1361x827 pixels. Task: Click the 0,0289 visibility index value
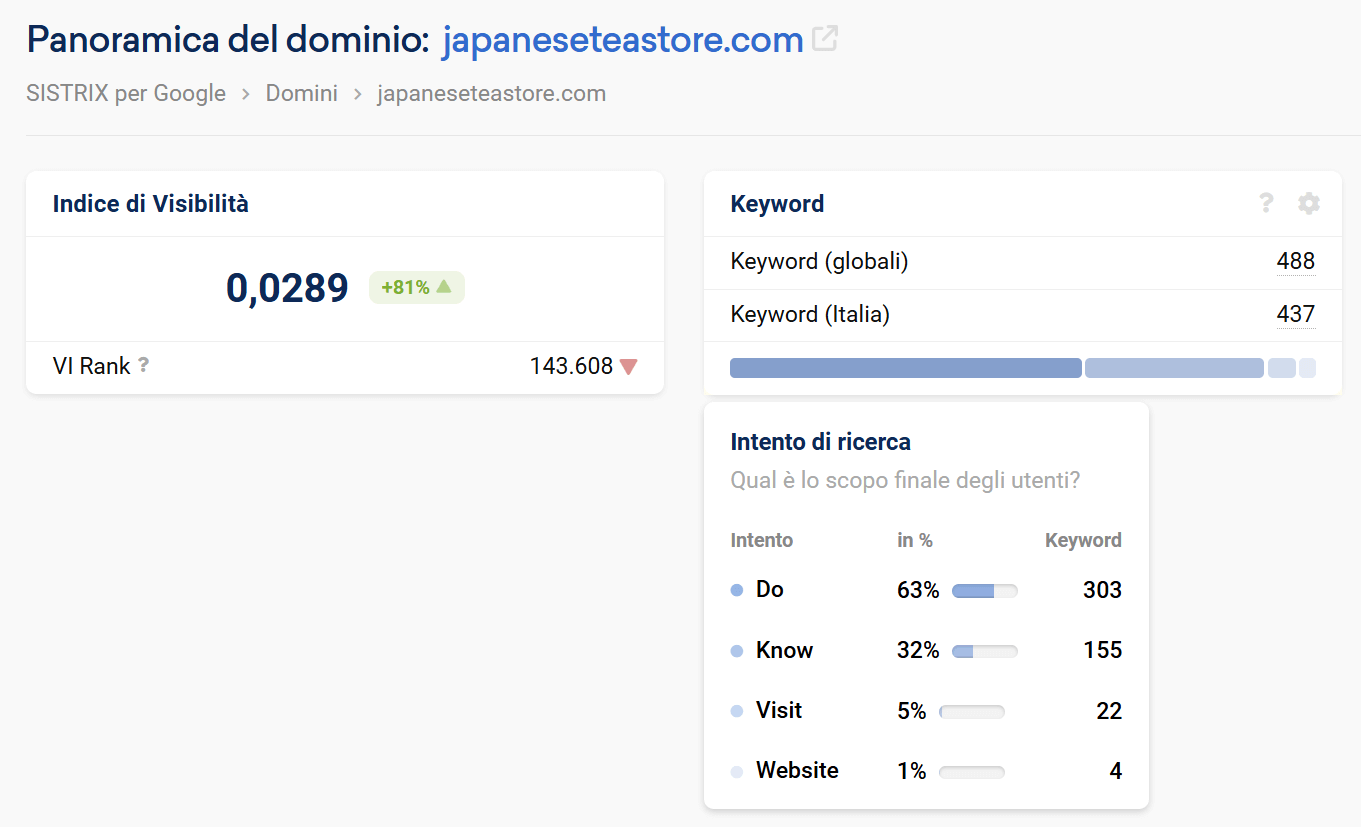[287, 288]
